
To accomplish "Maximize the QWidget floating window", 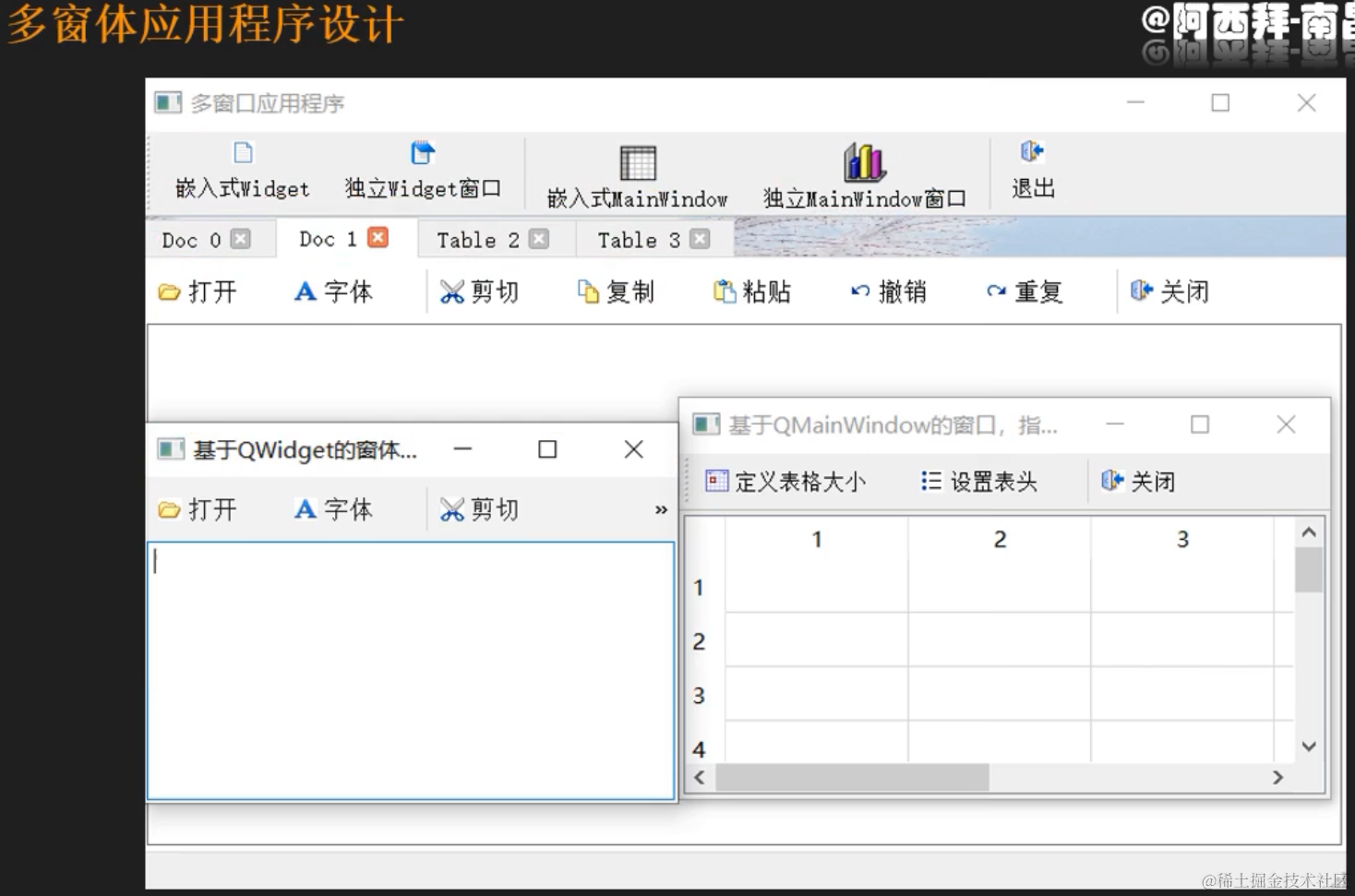I will (x=547, y=449).
